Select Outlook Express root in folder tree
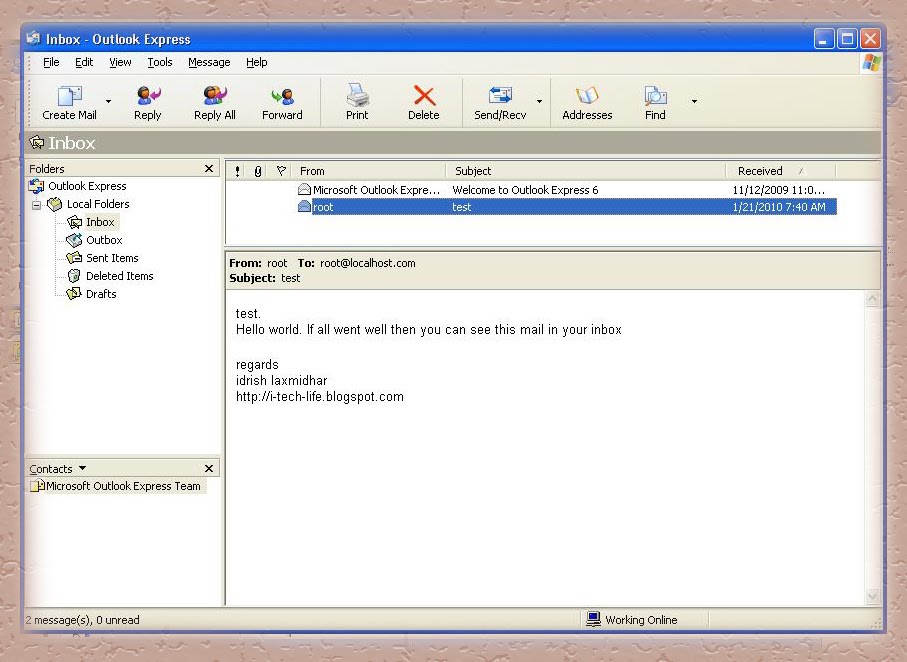Viewport: 907px width, 662px height. coord(87,186)
